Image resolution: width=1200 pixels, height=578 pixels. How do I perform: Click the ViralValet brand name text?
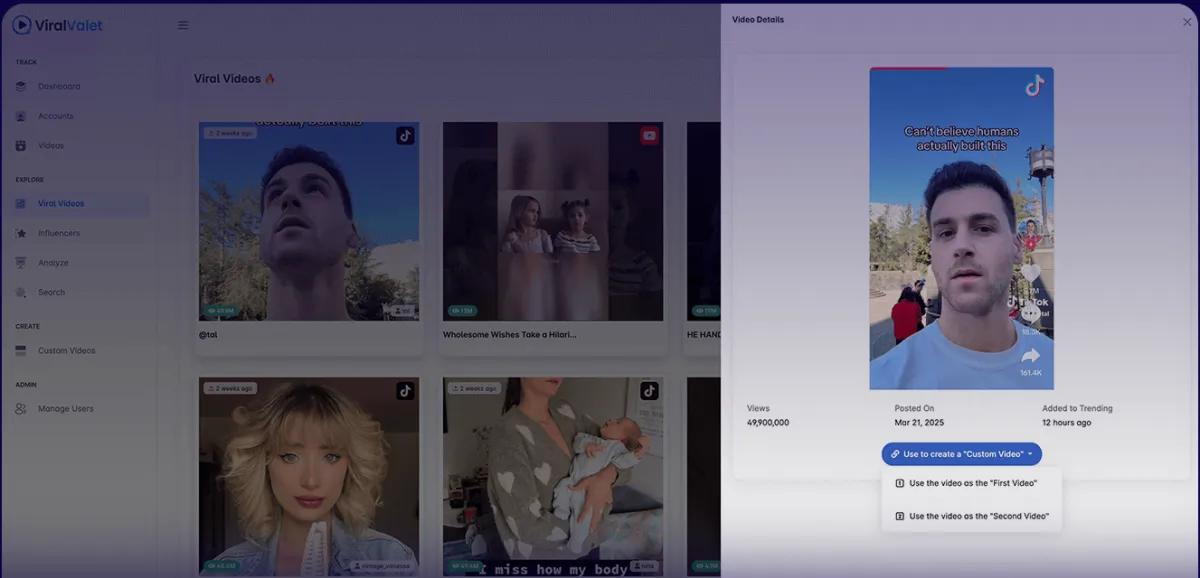pyautogui.click(x=71, y=25)
